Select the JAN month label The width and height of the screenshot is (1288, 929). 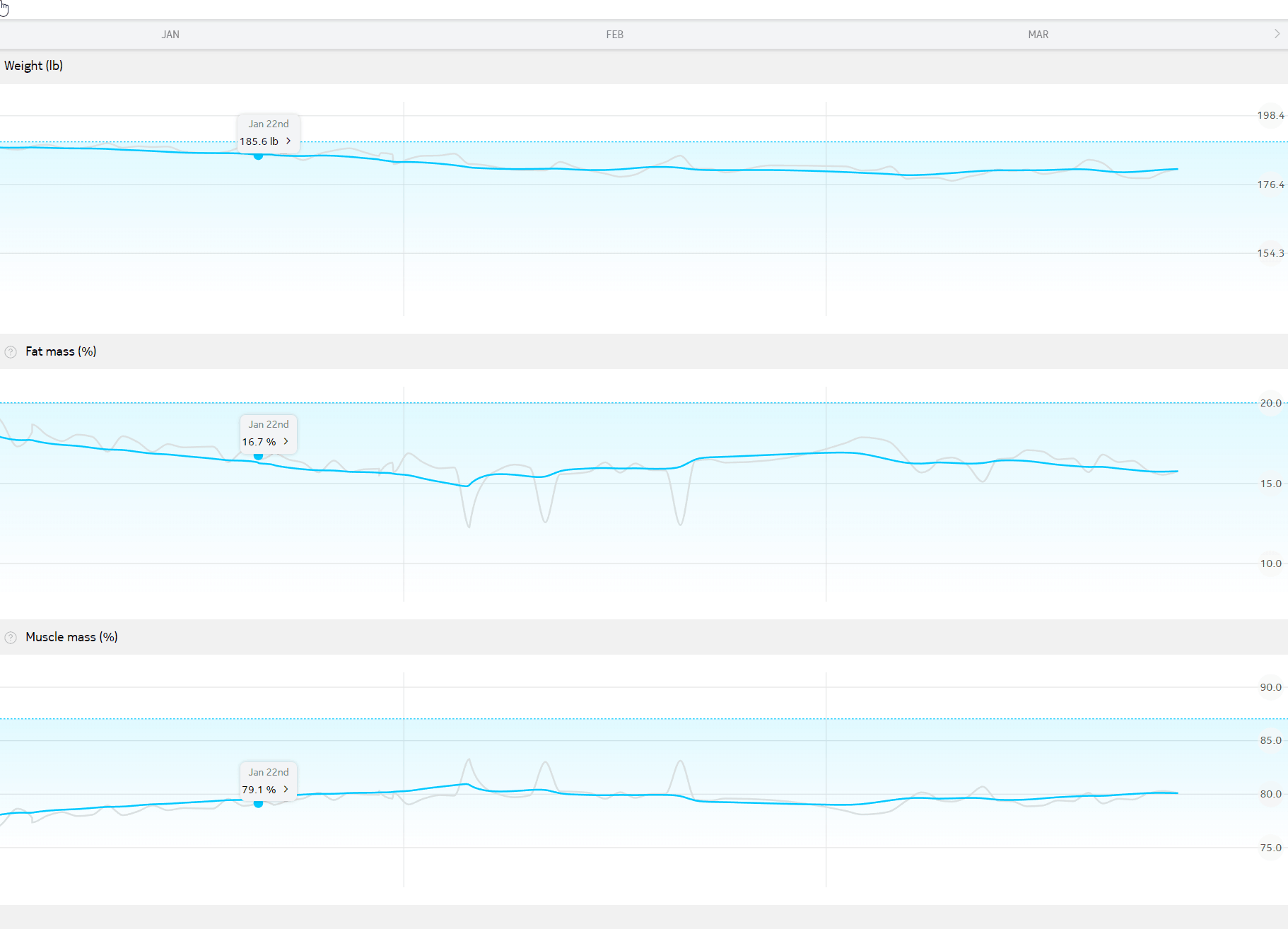click(x=170, y=35)
